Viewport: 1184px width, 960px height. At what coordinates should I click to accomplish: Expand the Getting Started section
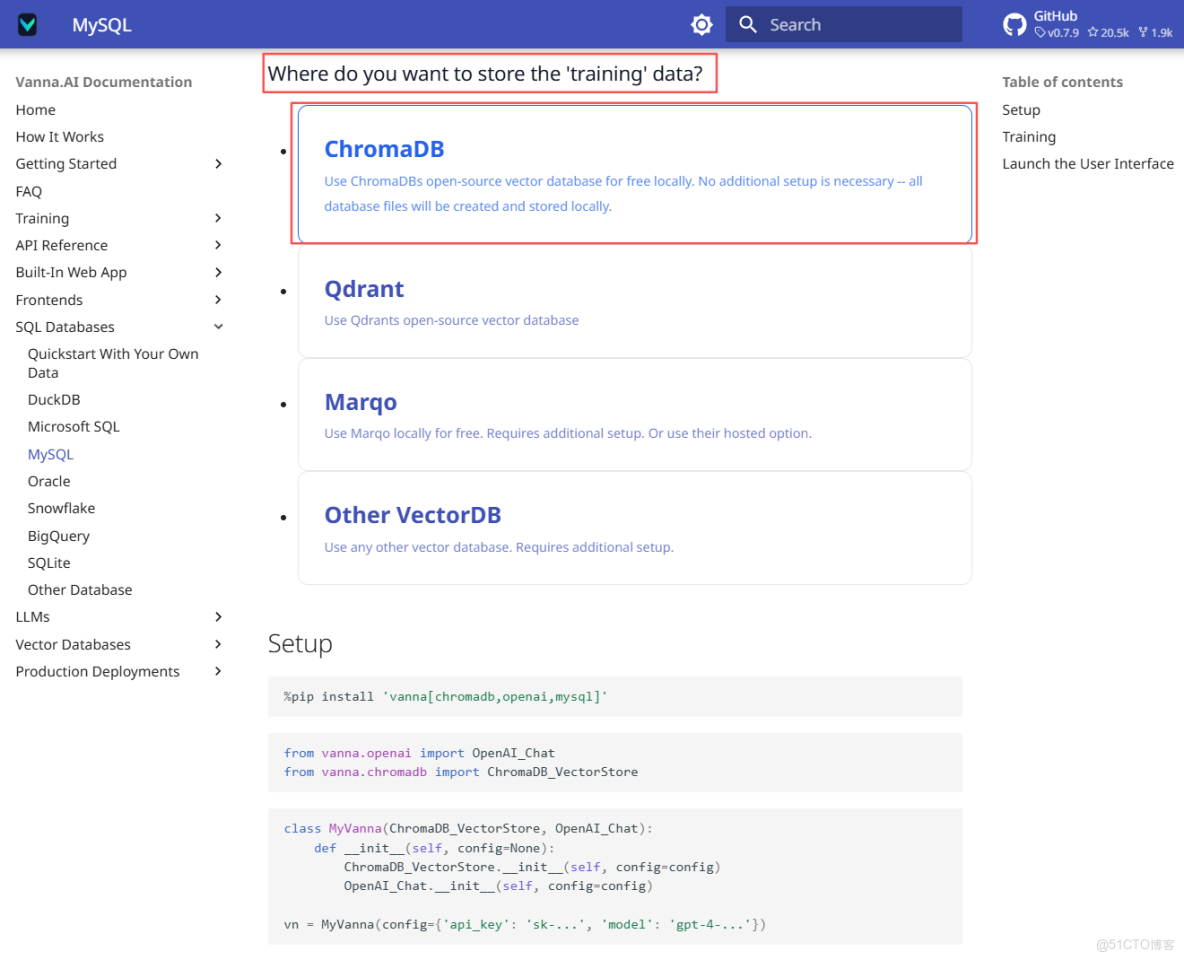pyautogui.click(x=218, y=164)
